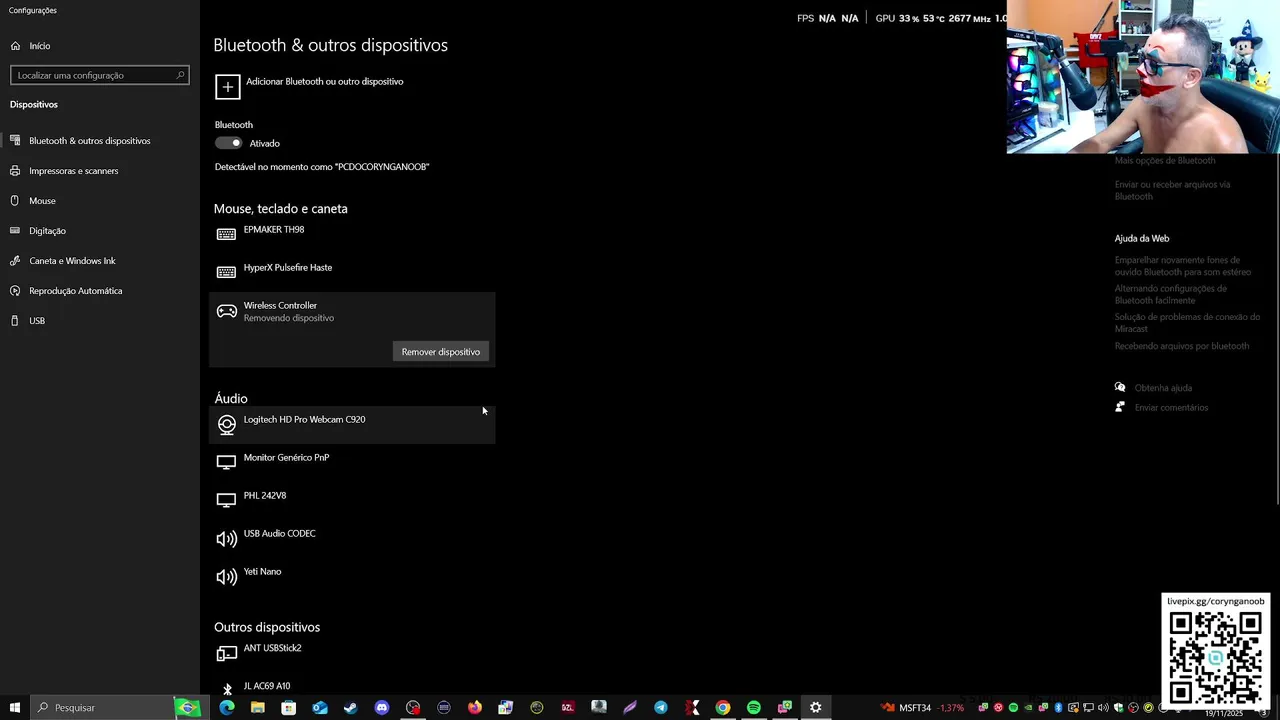Click the keyboard icon next to EPMAKER TH98
This screenshot has height=720, width=1280.
click(226, 234)
